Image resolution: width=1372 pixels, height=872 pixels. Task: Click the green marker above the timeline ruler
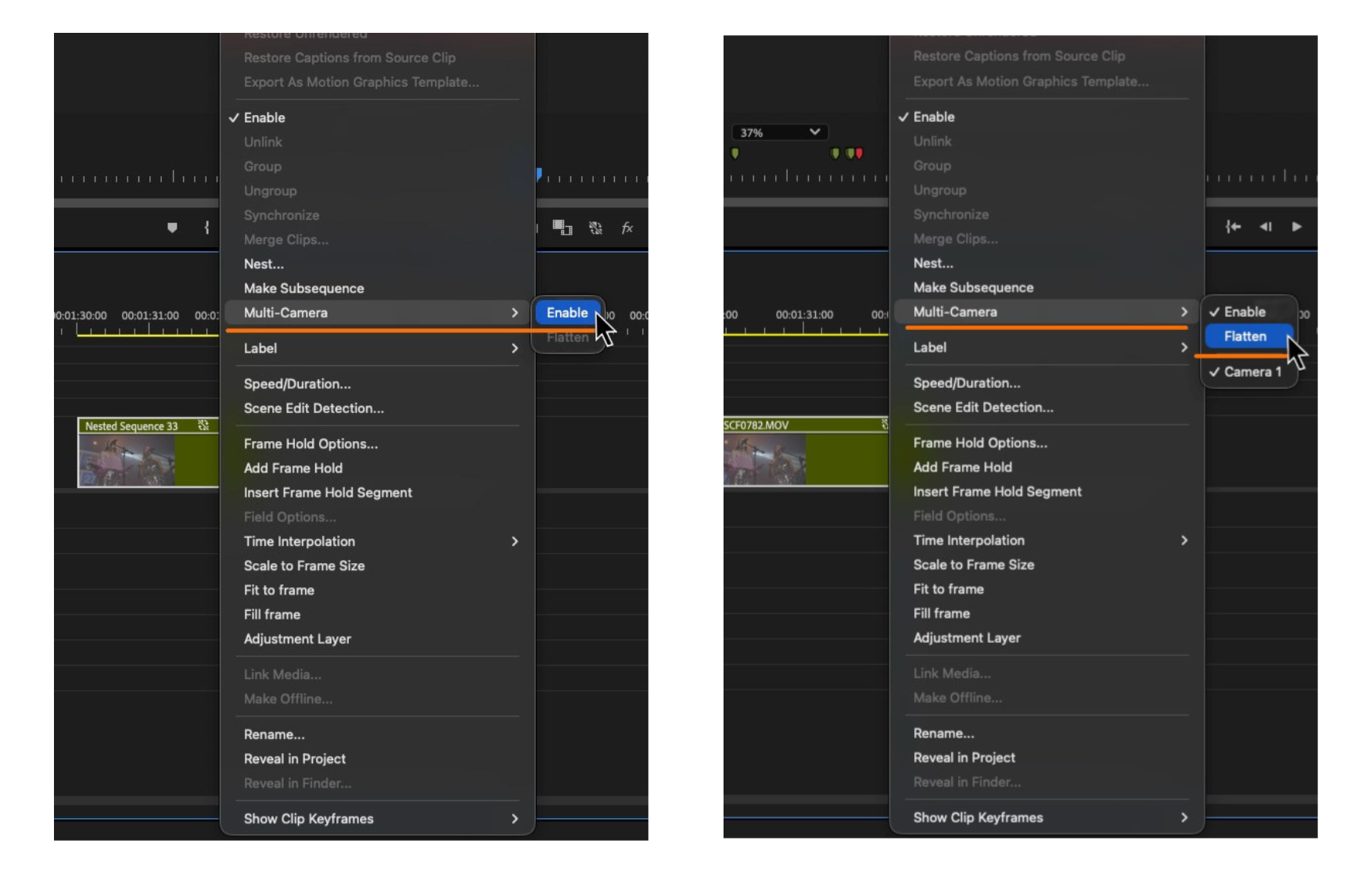(x=736, y=154)
